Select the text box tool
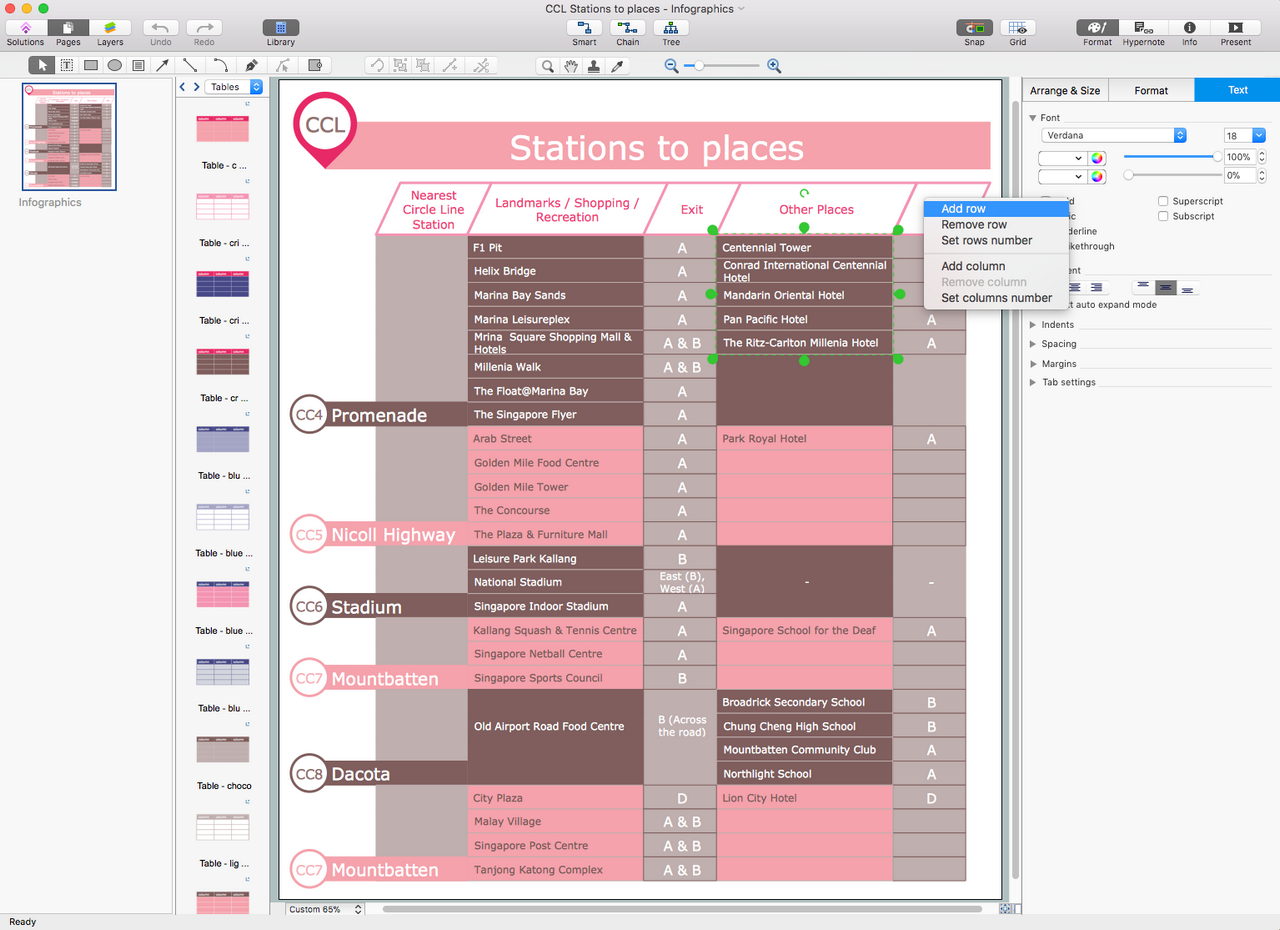The height and width of the screenshot is (930, 1280). (x=67, y=66)
